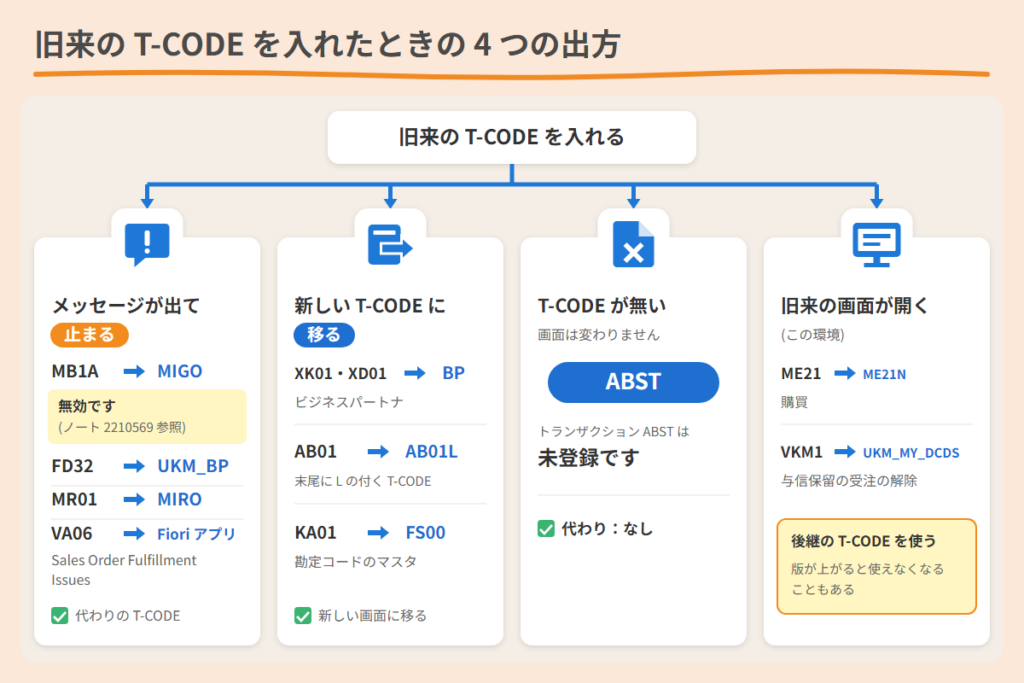
Task: Click the BP link text
Action: click(x=453, y=373)
